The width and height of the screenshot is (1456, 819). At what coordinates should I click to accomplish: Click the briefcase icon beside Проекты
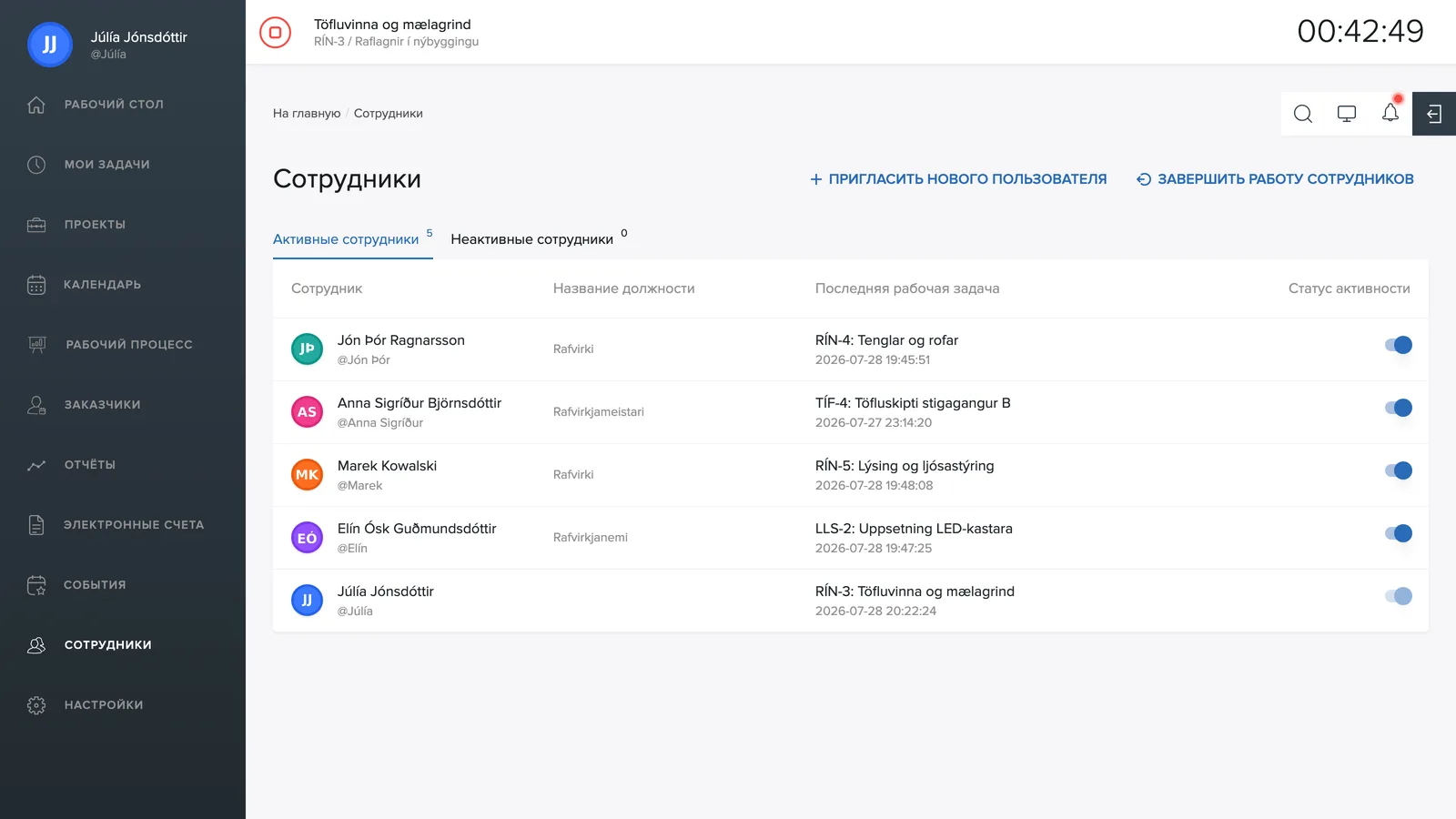point(36,225)
